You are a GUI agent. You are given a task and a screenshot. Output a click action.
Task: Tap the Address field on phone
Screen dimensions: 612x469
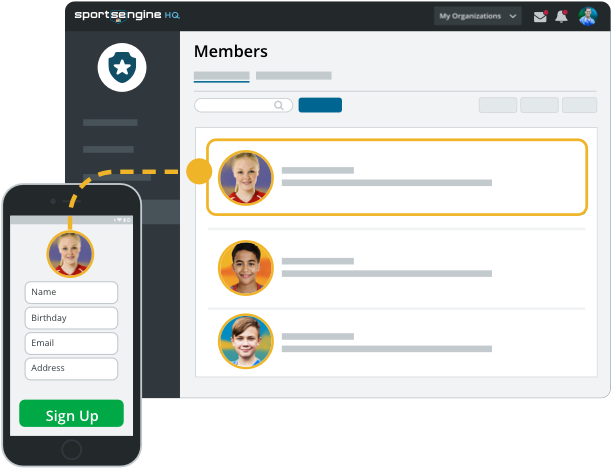tap(71, 368)
